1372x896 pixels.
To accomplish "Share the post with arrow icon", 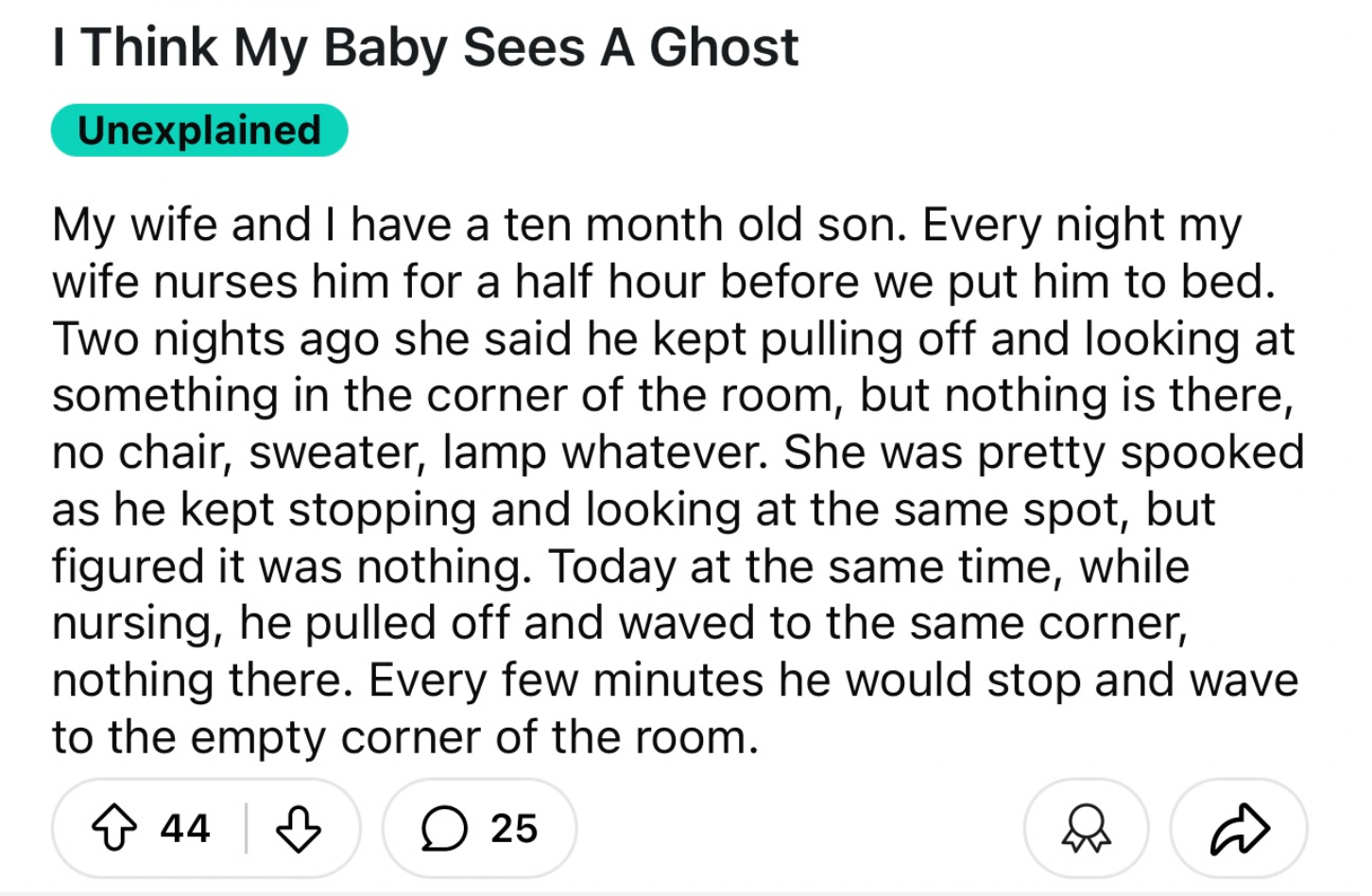I will pos(1239,829).
